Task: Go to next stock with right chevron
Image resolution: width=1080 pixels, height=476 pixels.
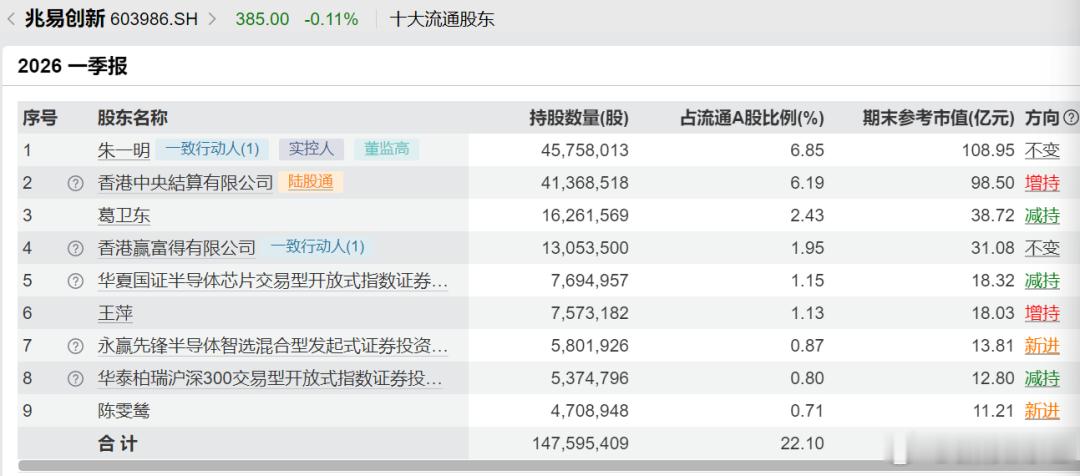Action: click(211, 19)
